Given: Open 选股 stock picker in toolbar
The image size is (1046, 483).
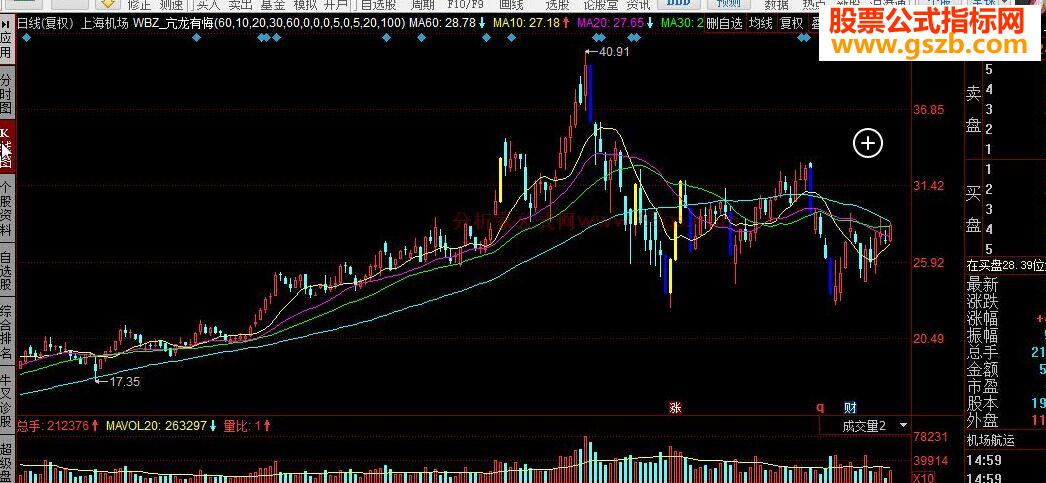Looking at the screenshot, I should click(556, 5).
